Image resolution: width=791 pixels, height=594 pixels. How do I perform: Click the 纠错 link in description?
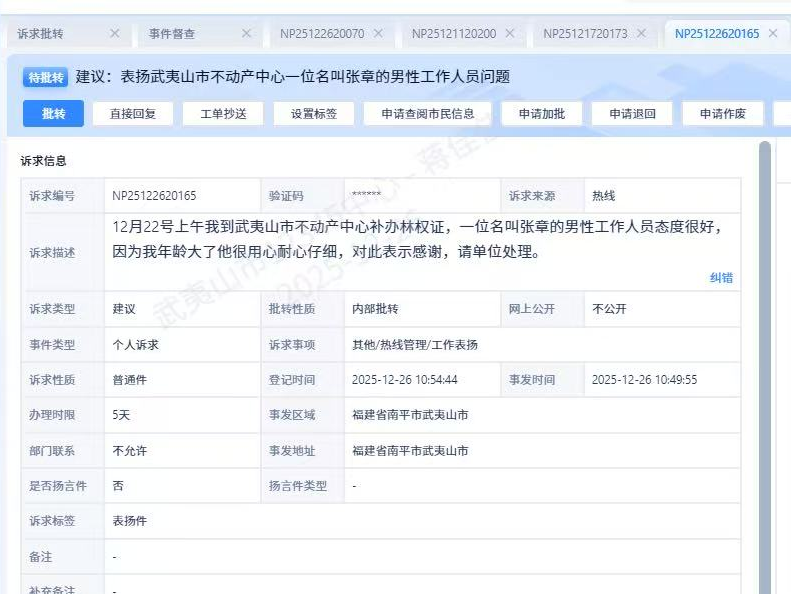(721, 278)
